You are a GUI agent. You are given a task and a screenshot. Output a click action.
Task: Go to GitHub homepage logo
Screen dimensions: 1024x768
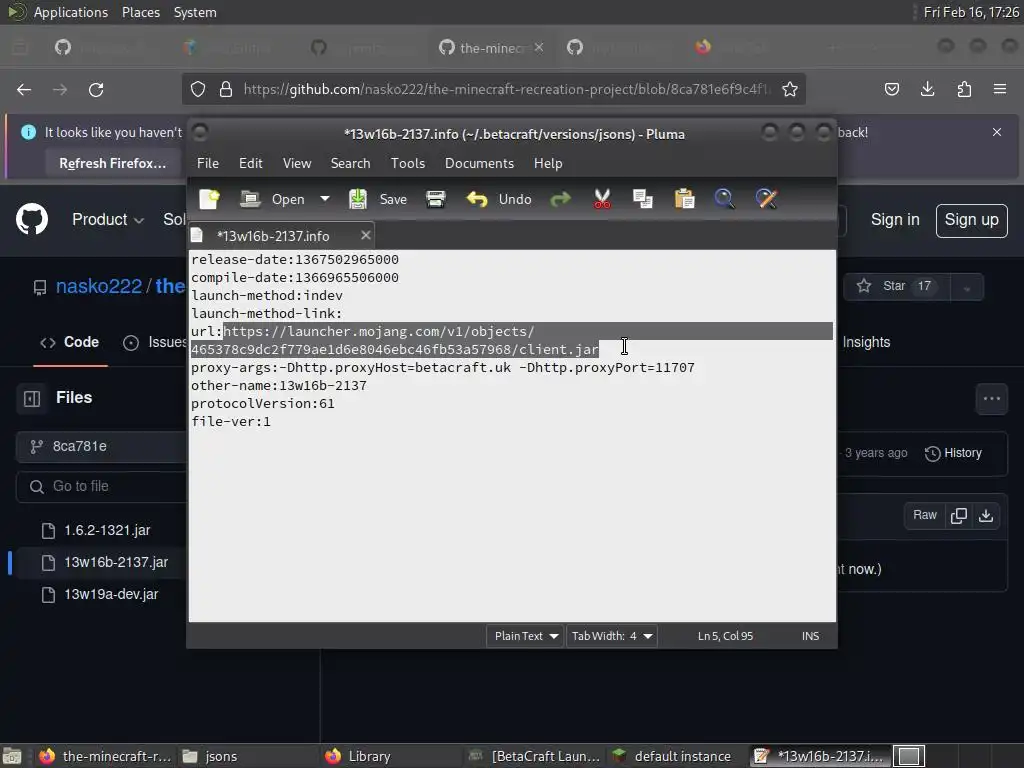[32, 219]
